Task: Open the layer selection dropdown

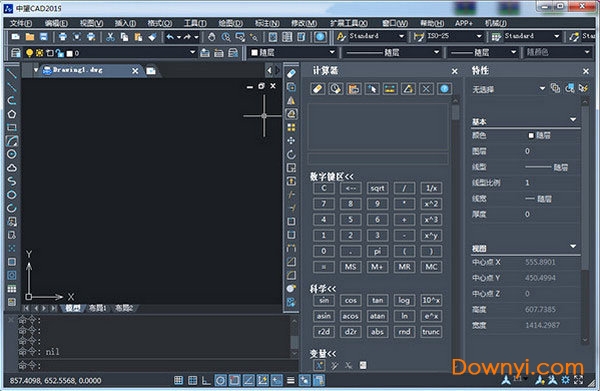Action: (192, 52)
